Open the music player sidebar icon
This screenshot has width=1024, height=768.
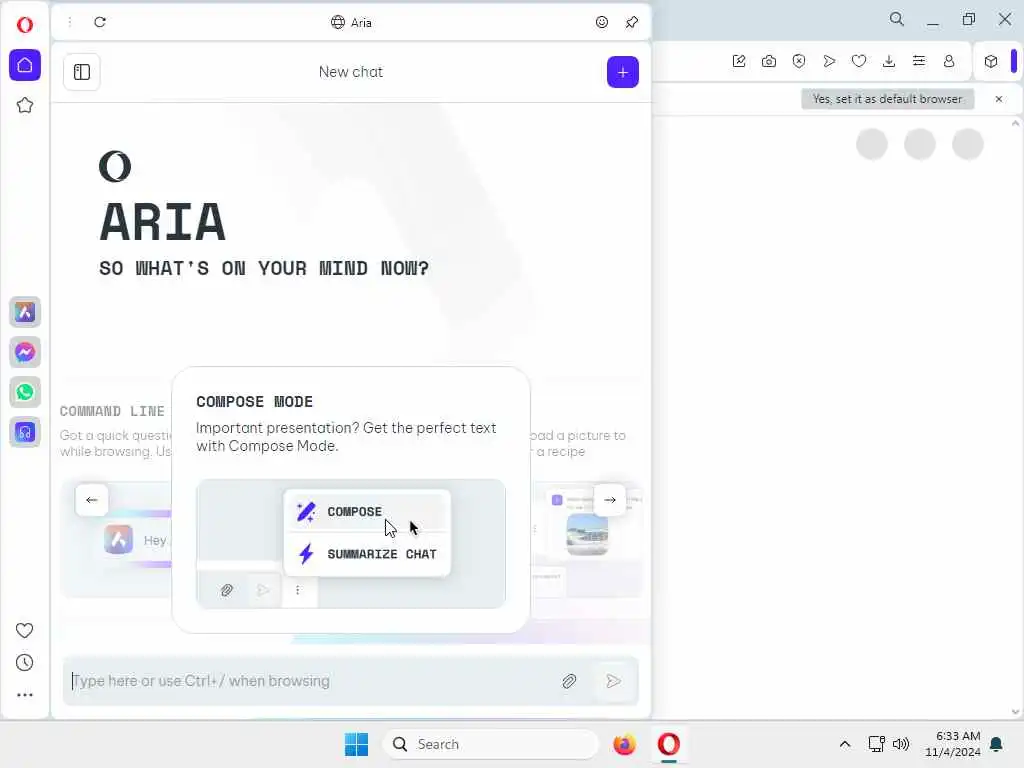[x=25, y=432]
